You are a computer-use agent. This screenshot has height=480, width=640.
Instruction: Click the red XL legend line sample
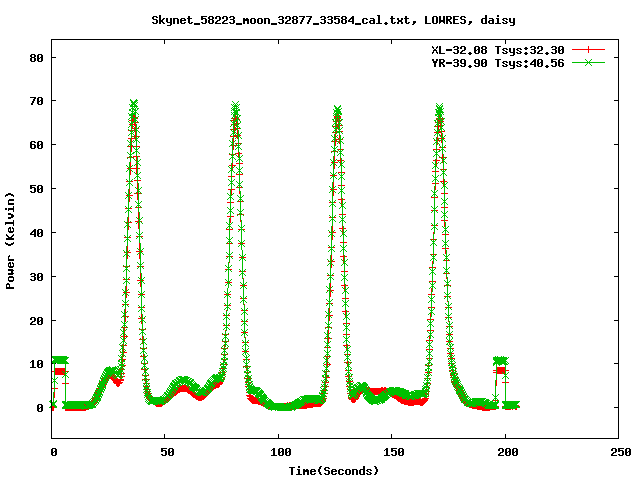[588, 50]
